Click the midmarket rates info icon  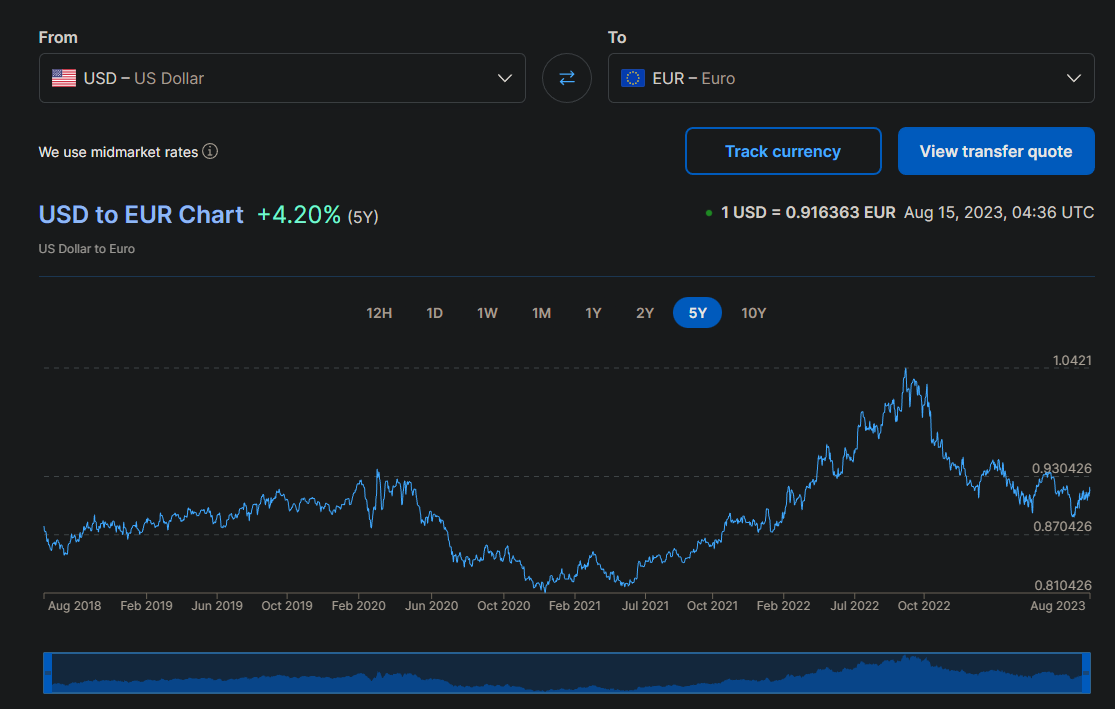tap(210, 152)
